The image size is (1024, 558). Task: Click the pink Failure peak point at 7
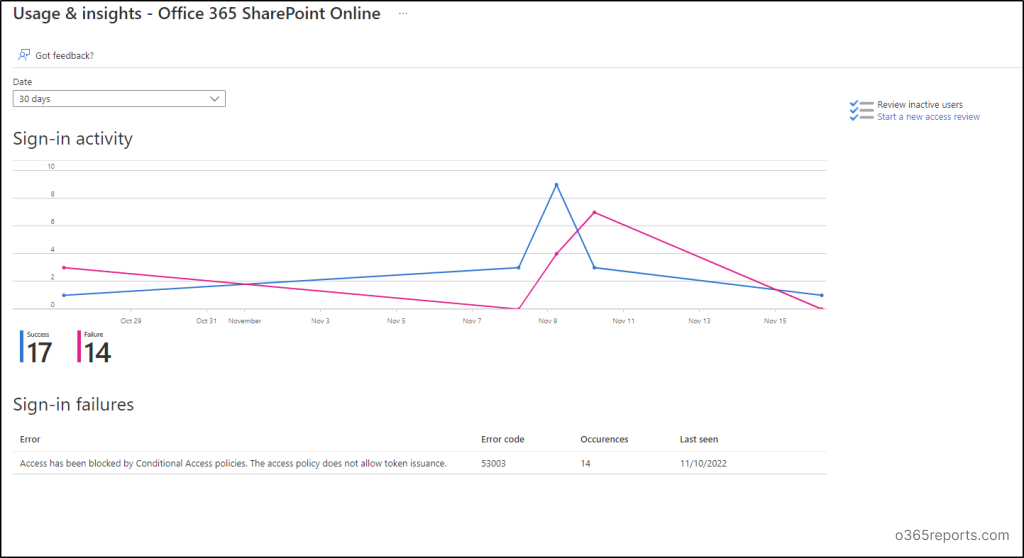point(594,212)
